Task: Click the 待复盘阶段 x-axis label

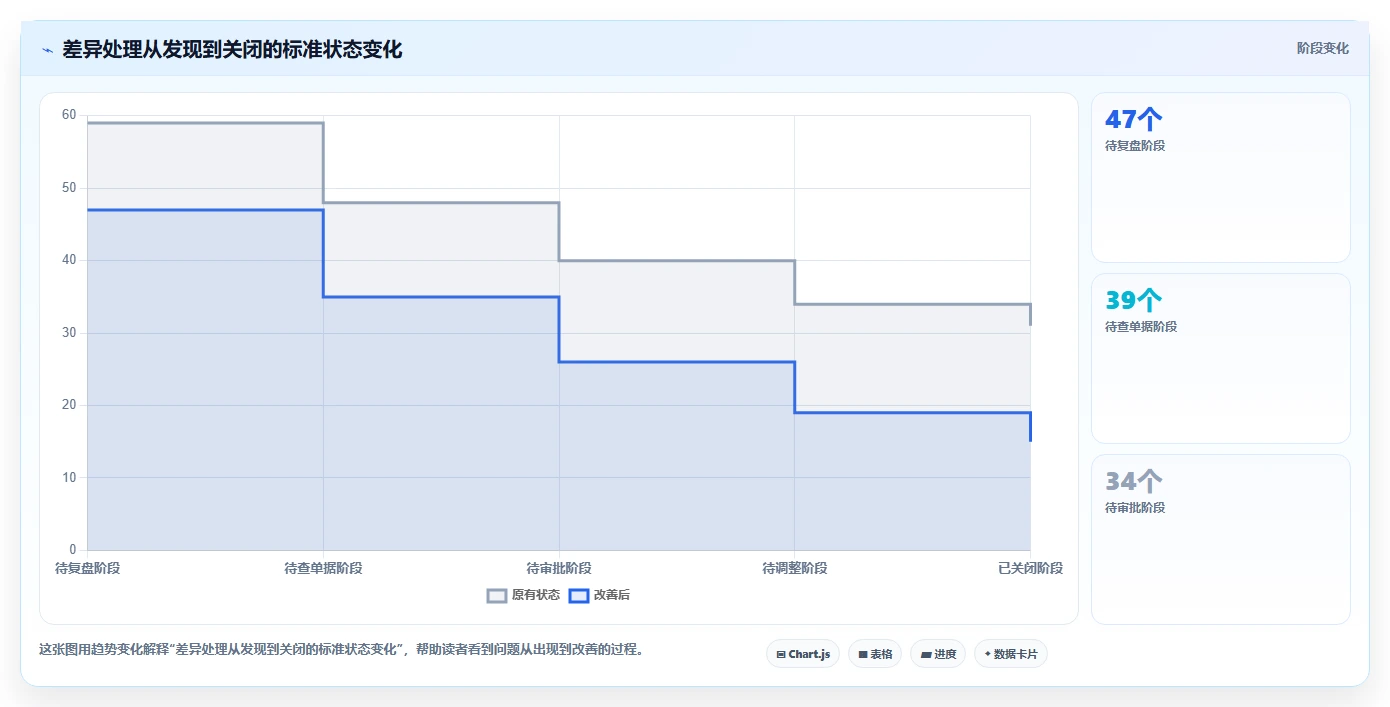Action: click(x=87, y=568)
